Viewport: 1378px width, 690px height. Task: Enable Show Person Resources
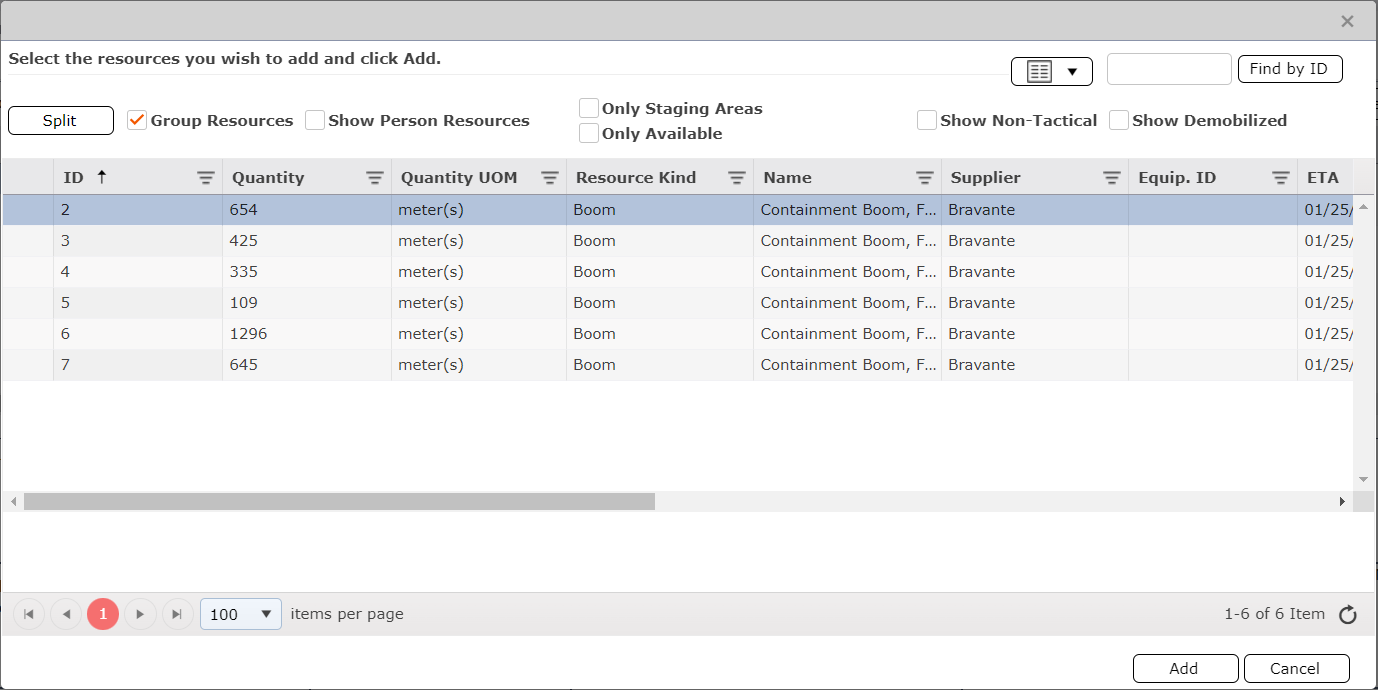[x=315, y=120]
